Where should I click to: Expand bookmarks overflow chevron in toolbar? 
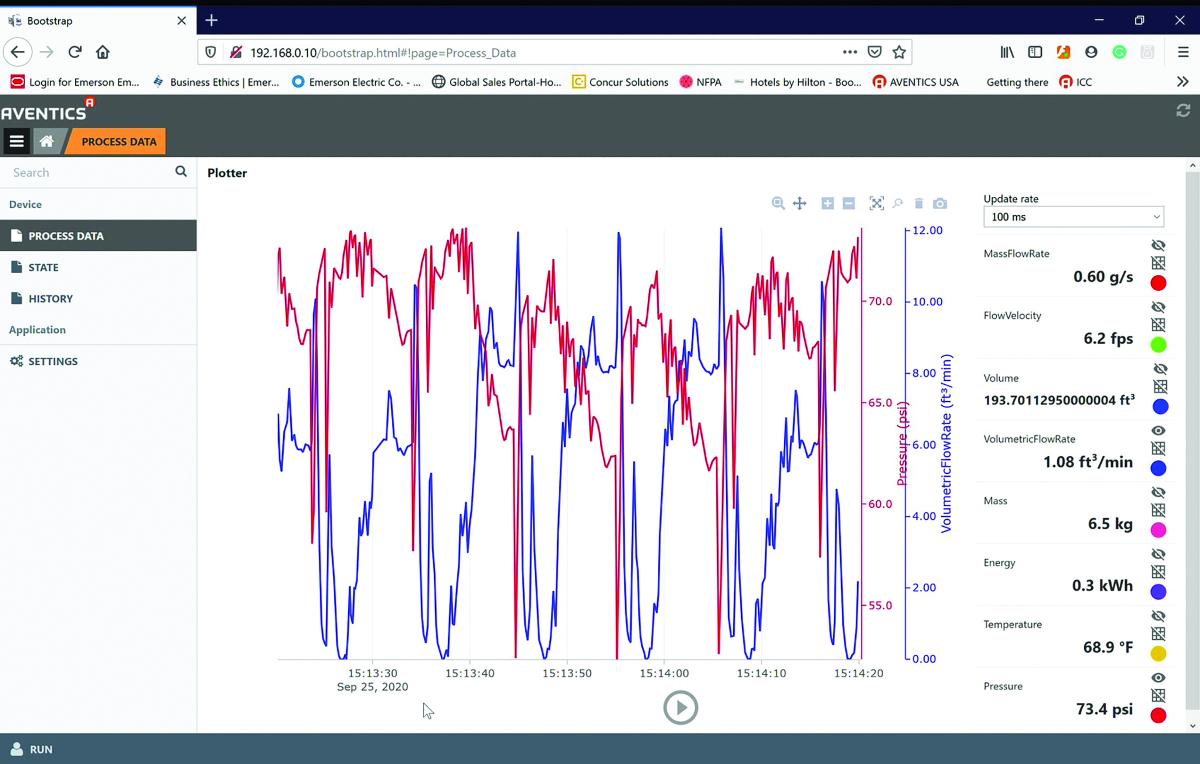[1183, 82]
